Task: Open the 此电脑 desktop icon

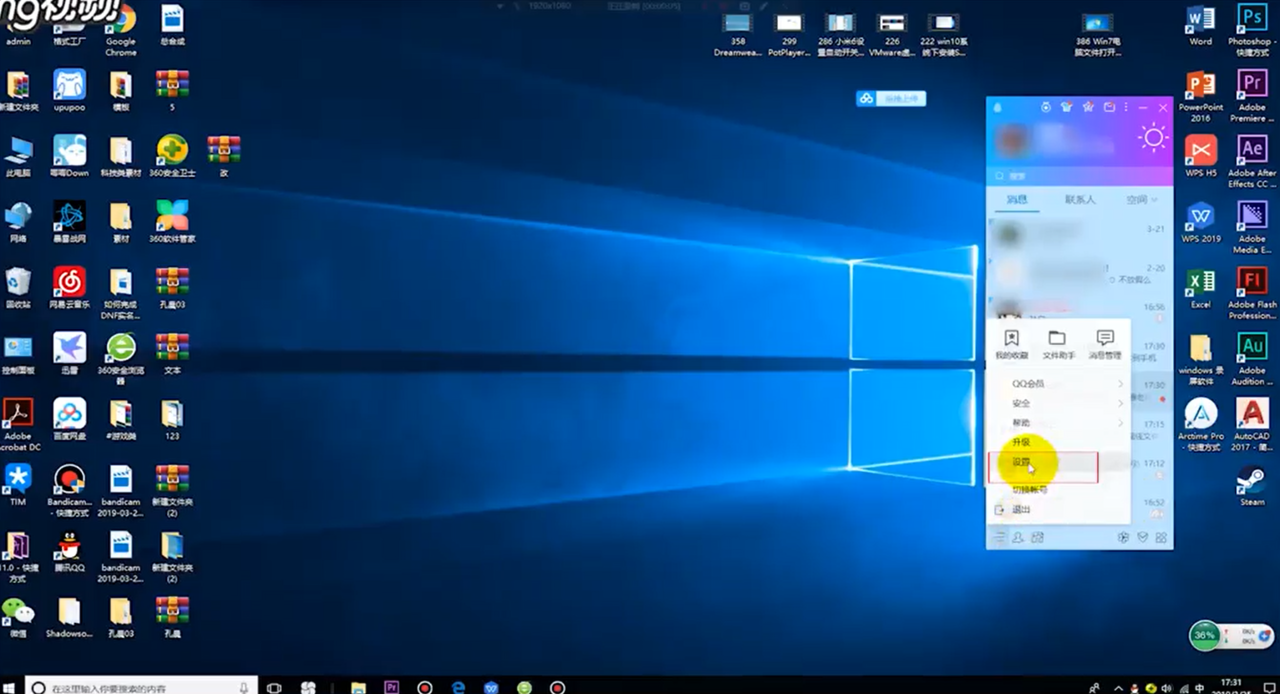Action: 17,156
